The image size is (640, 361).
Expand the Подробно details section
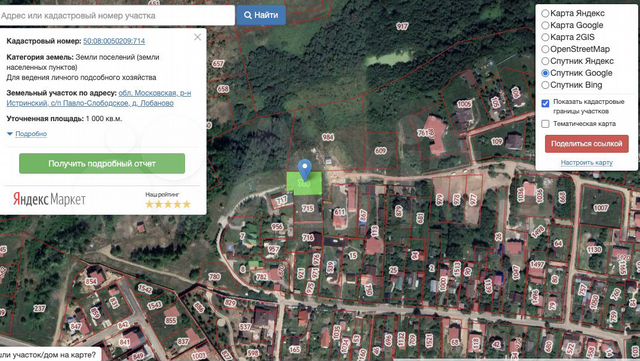pyautogui.click(x=27, y=134)
